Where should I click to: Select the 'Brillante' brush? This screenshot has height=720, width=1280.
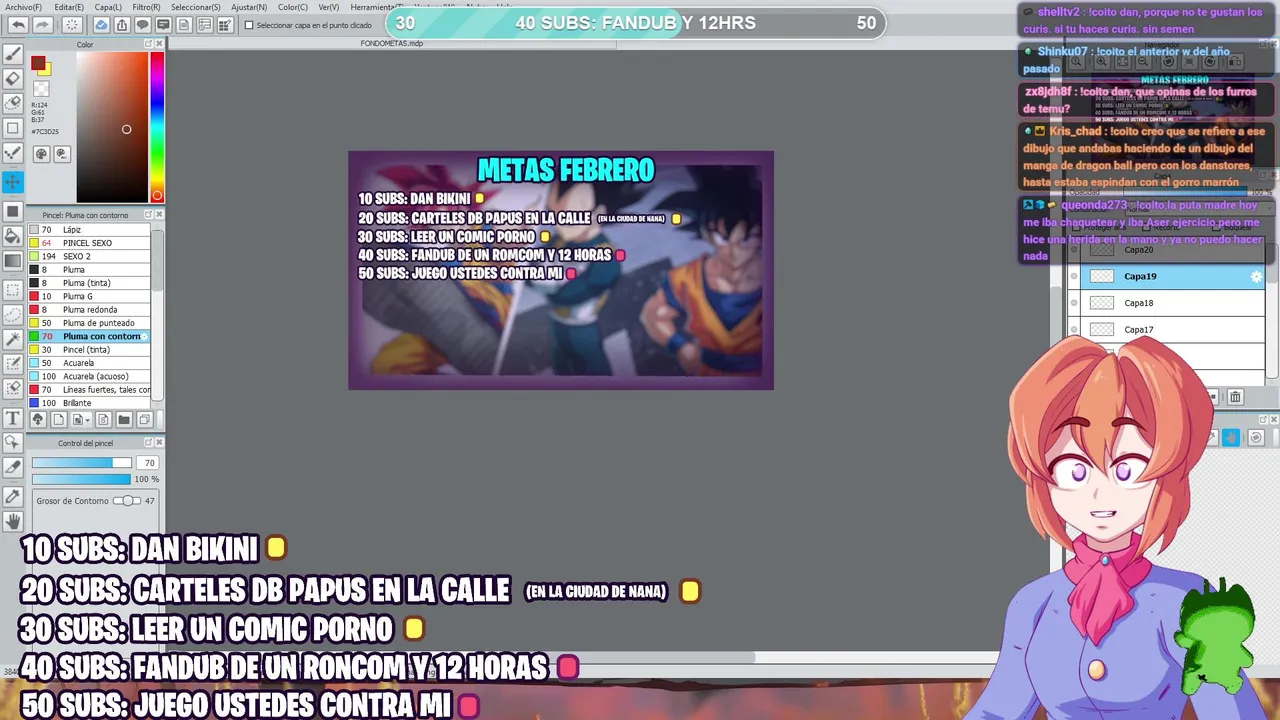point(89,403)
